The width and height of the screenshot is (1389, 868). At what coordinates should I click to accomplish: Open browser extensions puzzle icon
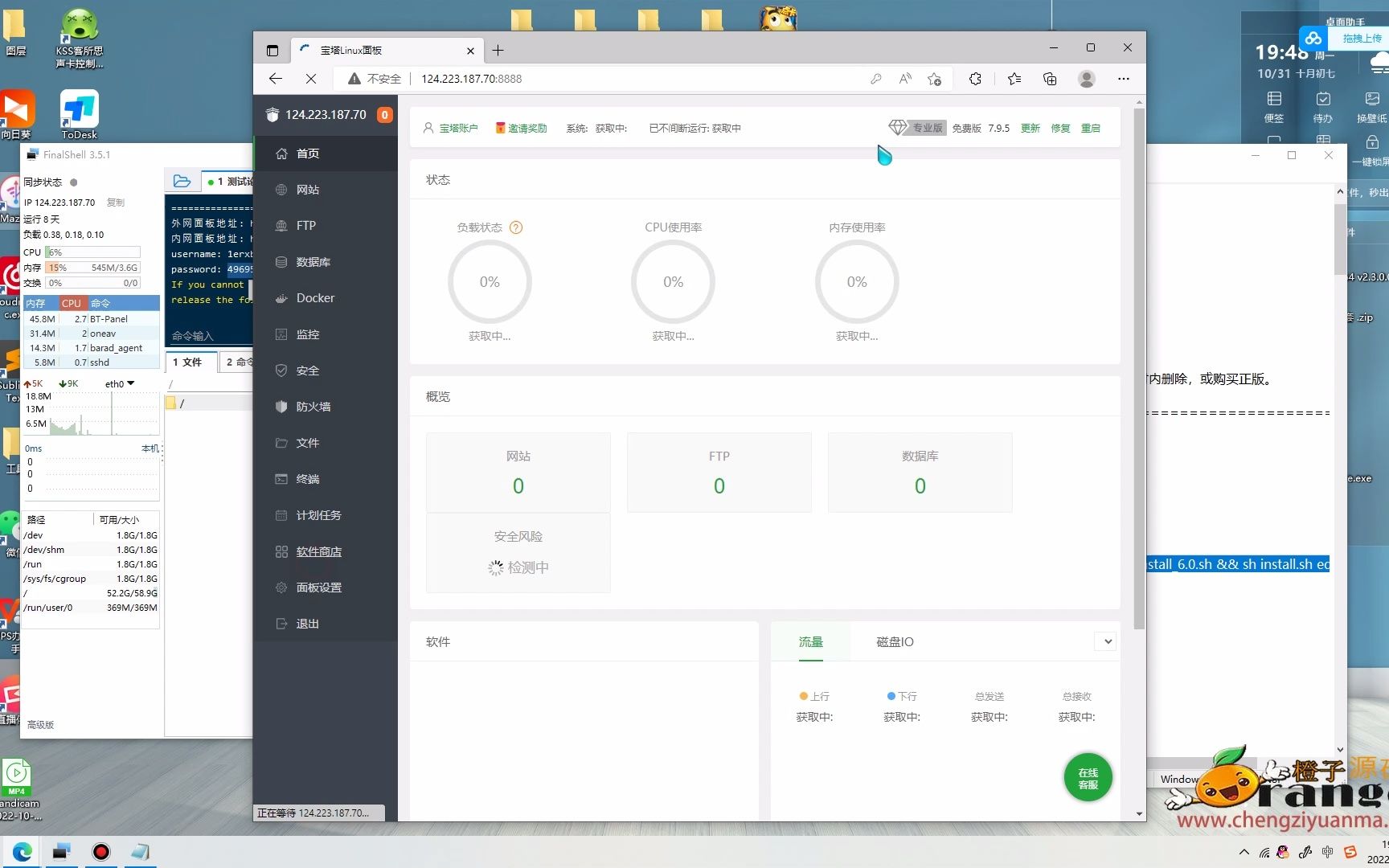(x=975, y=79)
